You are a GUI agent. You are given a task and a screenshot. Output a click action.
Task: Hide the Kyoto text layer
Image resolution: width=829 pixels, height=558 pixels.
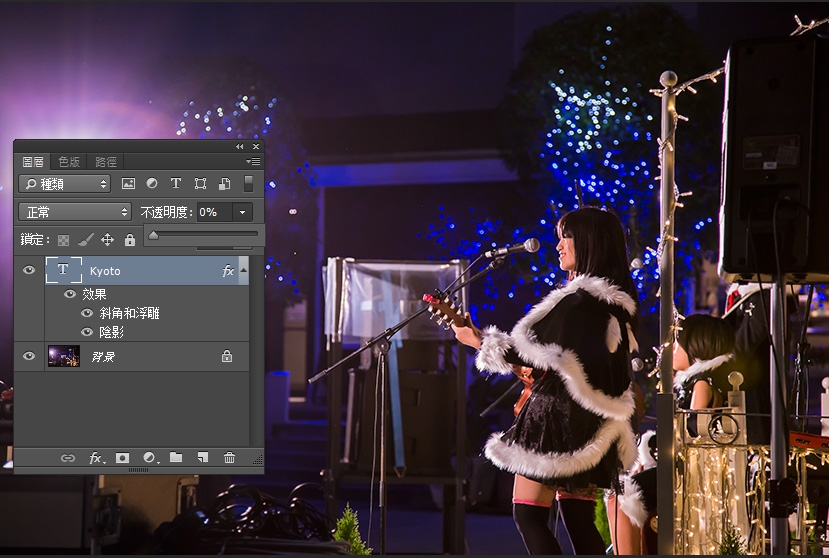[x=29, y=271]
